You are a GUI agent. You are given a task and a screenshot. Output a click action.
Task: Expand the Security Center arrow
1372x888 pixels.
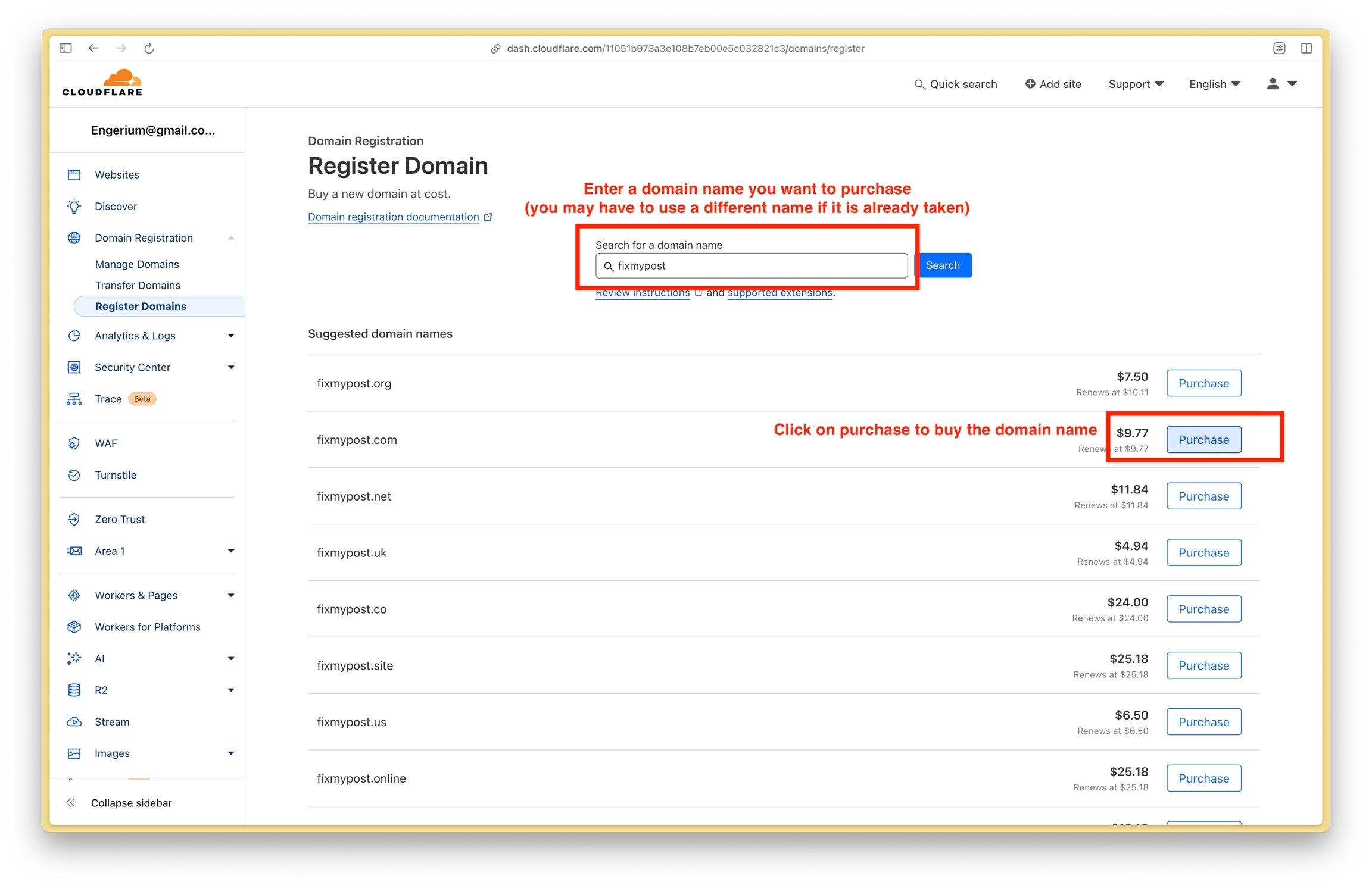(230, 367)
